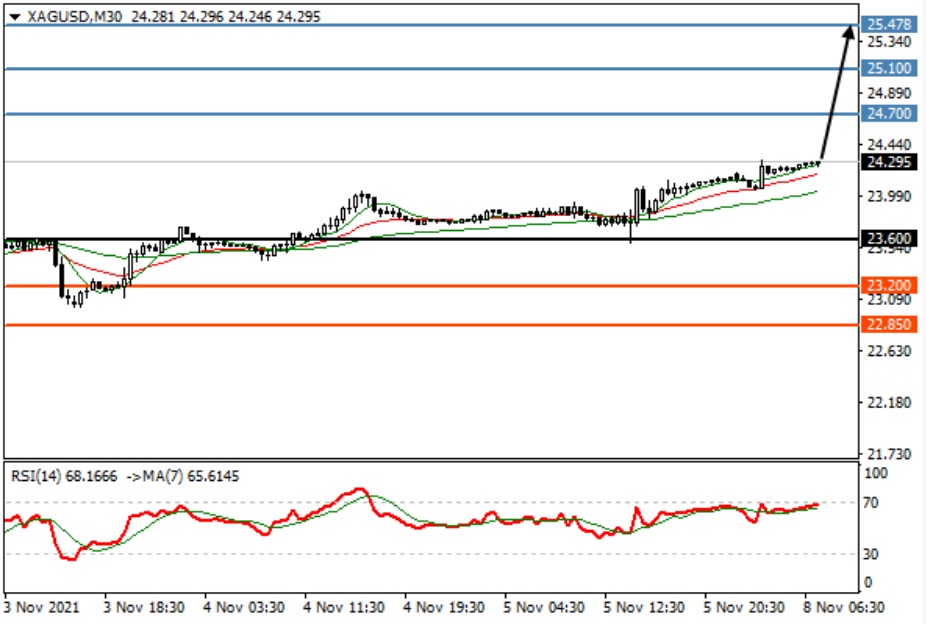Select the 25.478 resistance price label
The height and width of the screenshot is (624, 926).
click(x=890, y=24)
